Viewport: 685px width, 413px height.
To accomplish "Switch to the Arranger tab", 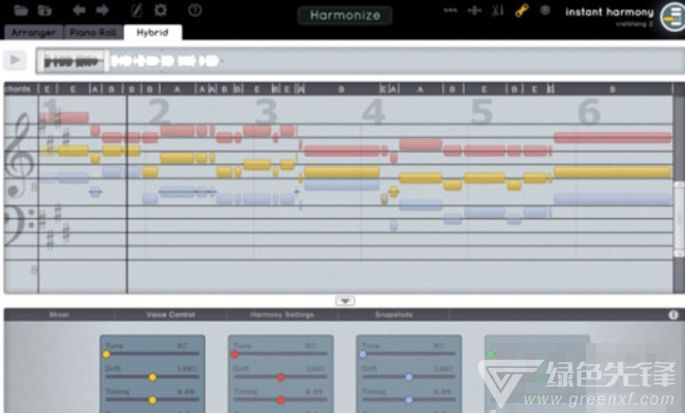I will click(x=33, y=32).
